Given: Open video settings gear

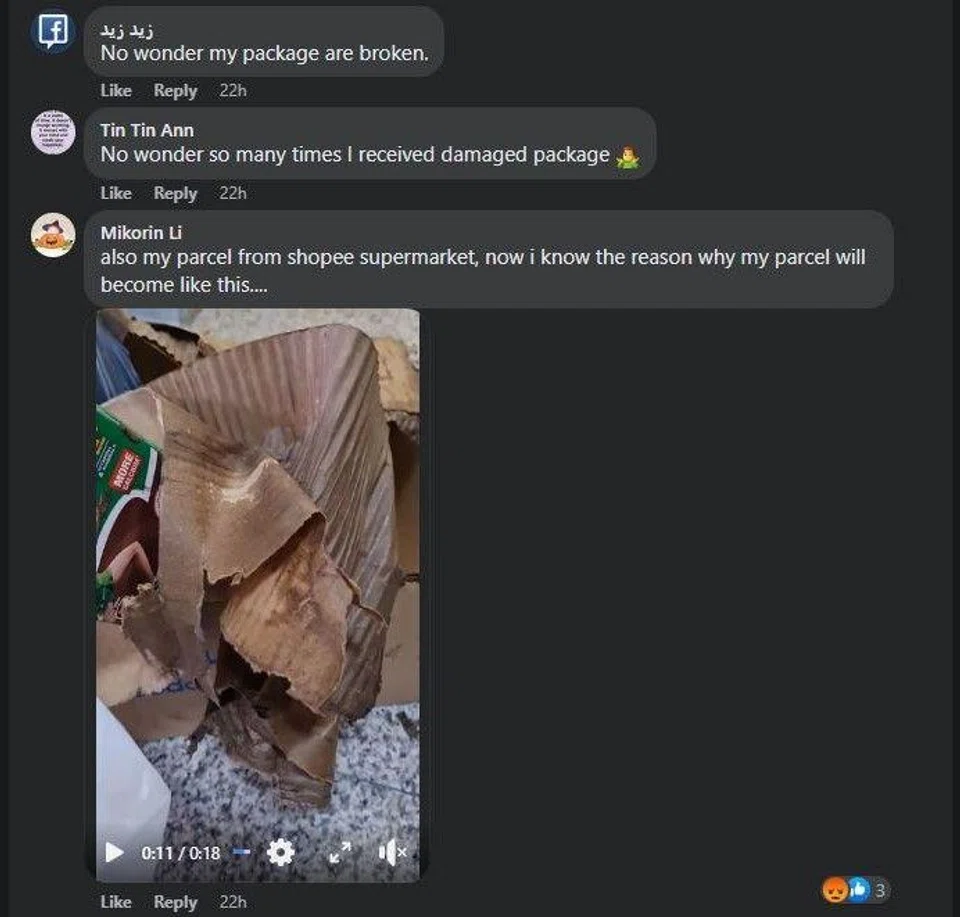Looking at the screenshot, I should (281, 852).
